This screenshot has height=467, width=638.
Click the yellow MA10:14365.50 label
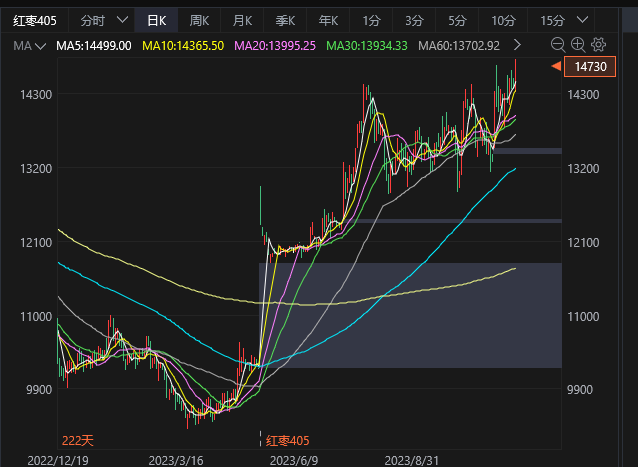185,45
